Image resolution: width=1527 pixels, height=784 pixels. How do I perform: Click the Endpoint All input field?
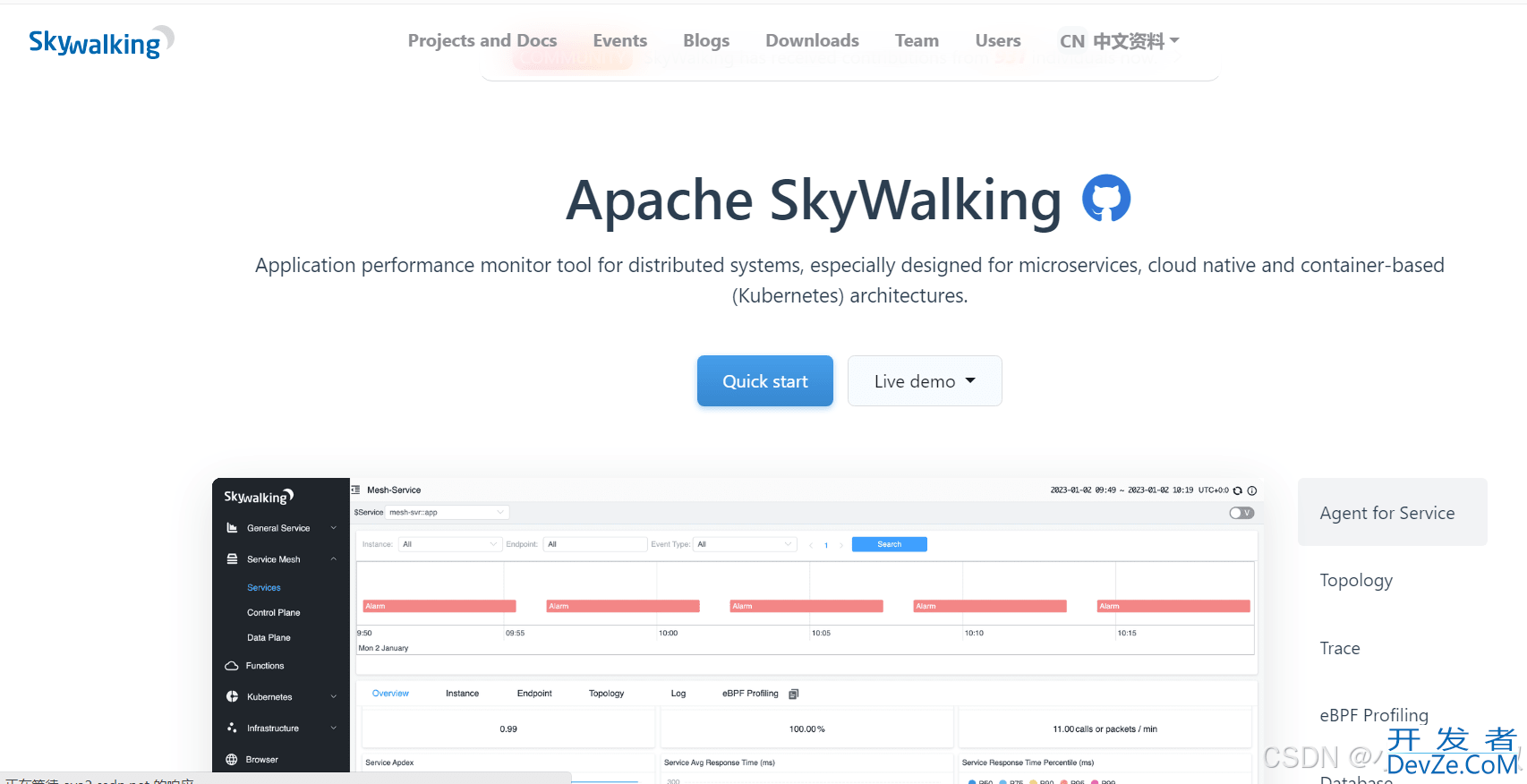point(595,544)
